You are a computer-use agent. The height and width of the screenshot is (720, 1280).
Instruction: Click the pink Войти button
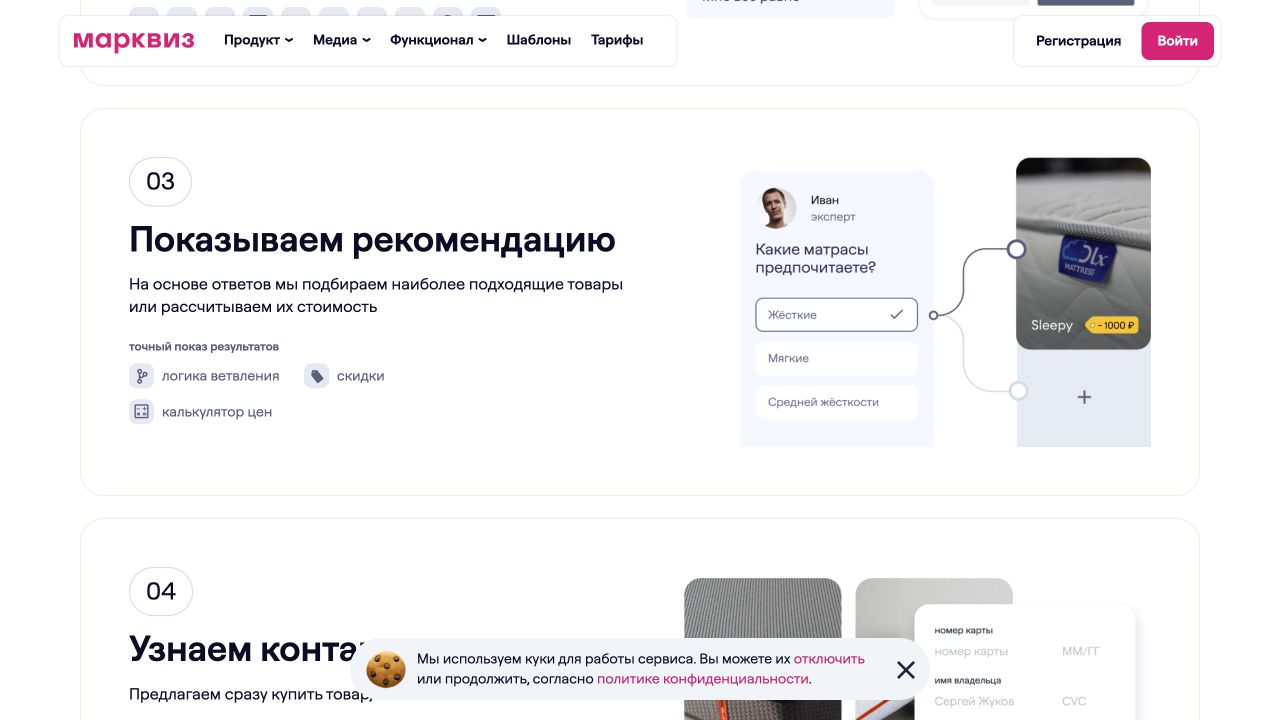pyautogui.click(x=1178, y=41)
